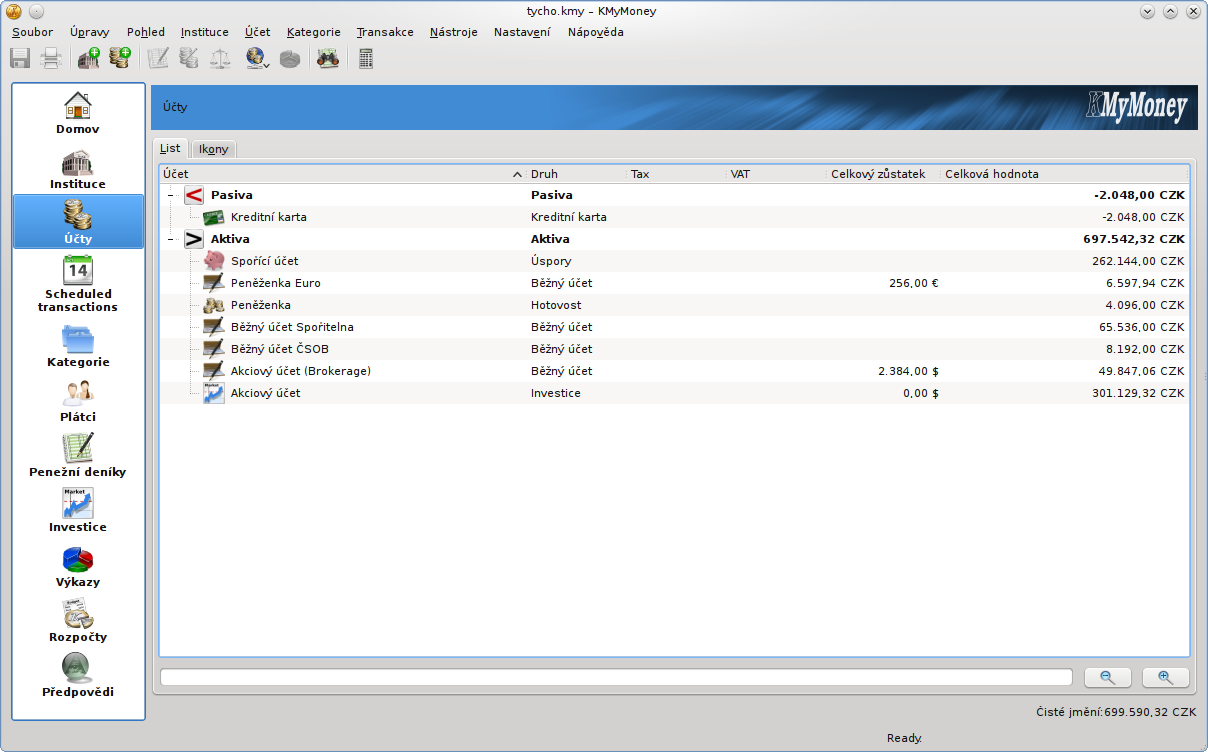Launch the calculator from the toolbar
The width and height of the screenshot is (1208, 752).
coord(366,58)
